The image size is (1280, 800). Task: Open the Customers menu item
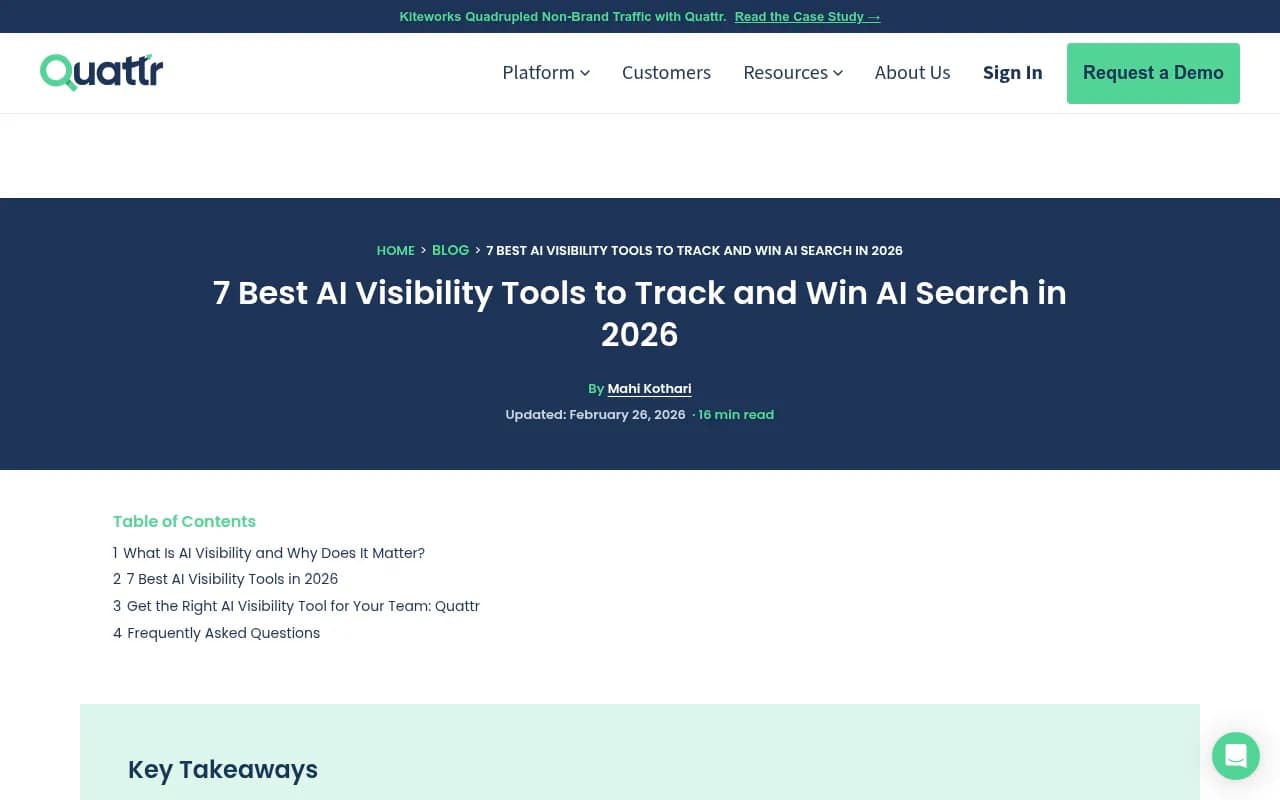(666, 73)
